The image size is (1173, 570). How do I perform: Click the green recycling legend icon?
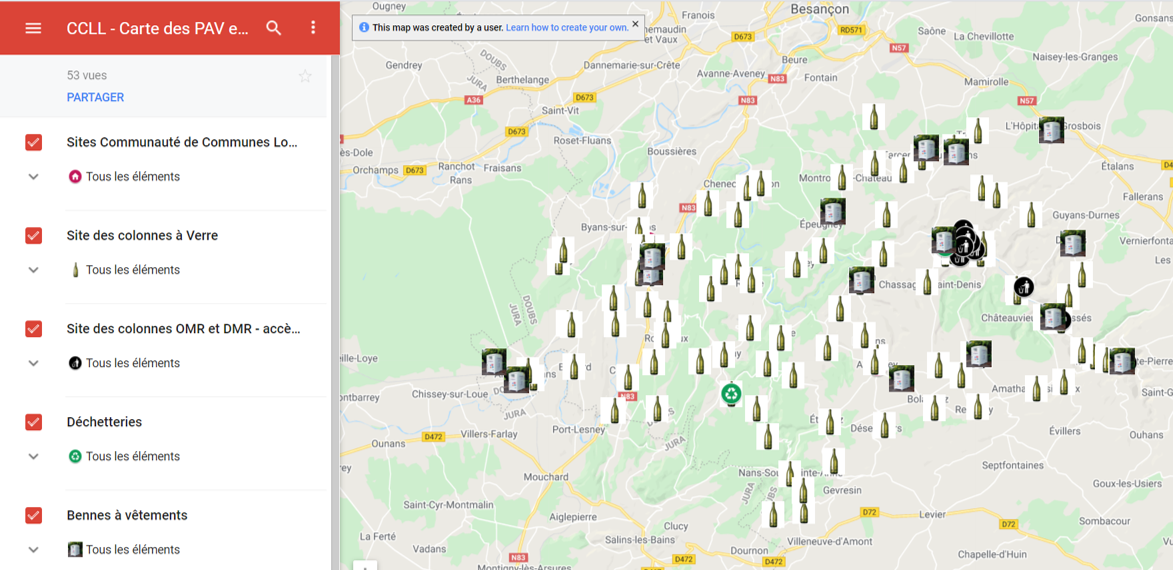coord(75,456)
